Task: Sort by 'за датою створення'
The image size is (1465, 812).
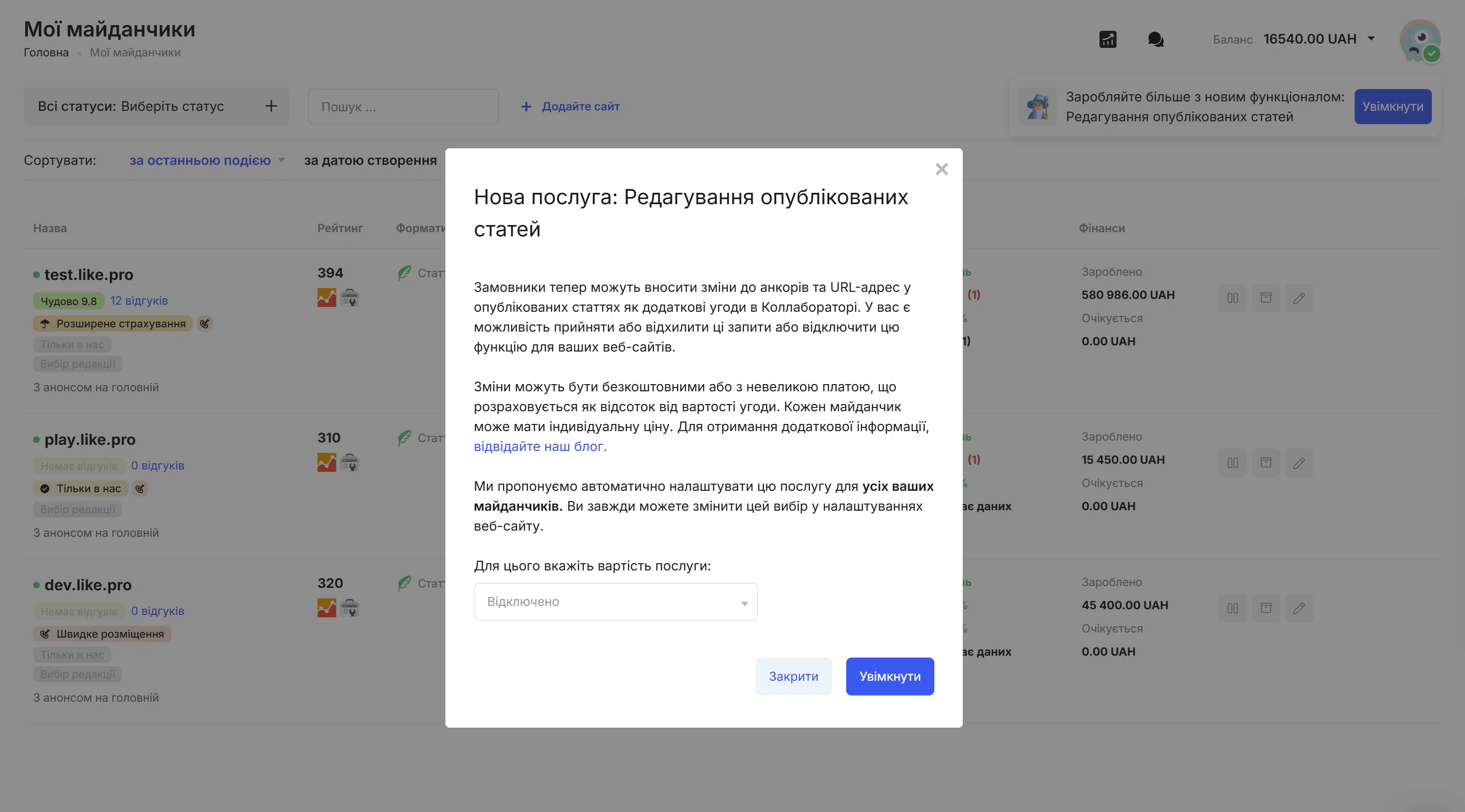Action: click(370, 160)
